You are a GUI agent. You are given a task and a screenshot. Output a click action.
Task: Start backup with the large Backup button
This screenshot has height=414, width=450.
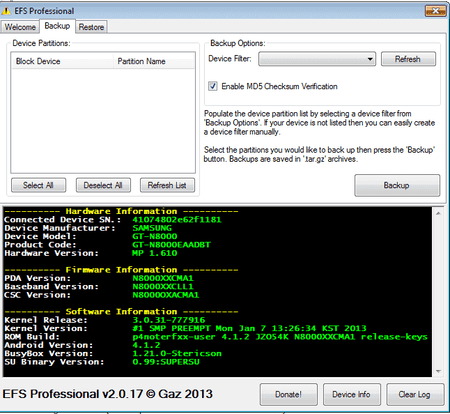click(397, 185)
